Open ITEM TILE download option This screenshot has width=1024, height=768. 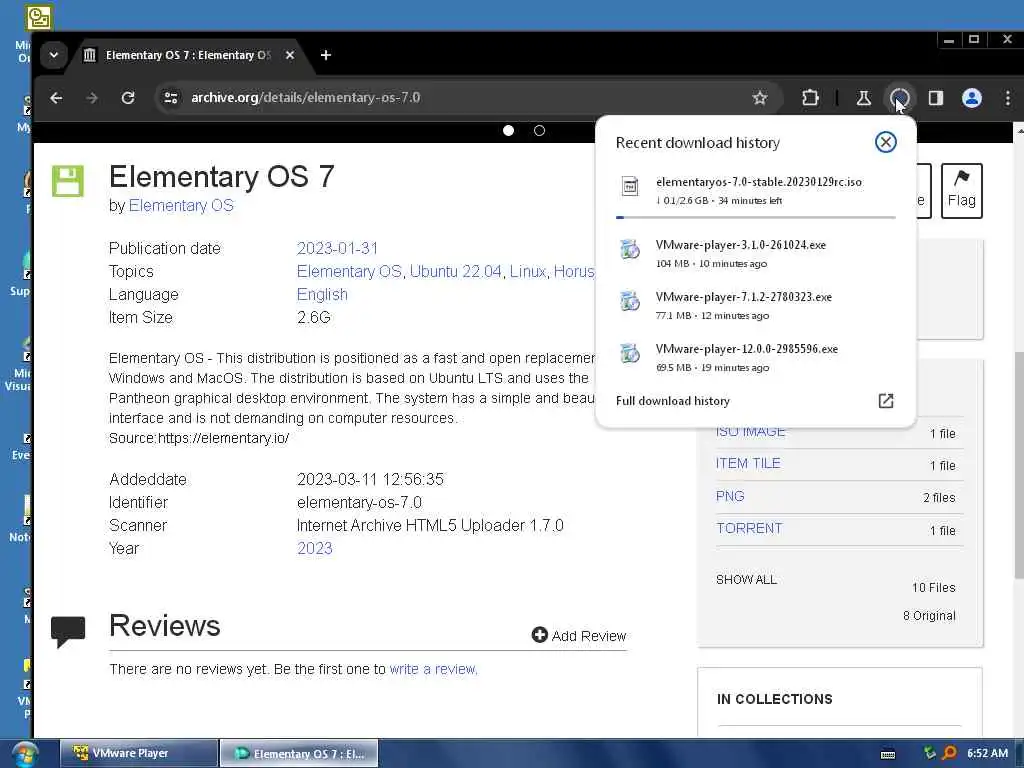click(x=748, y=464)
